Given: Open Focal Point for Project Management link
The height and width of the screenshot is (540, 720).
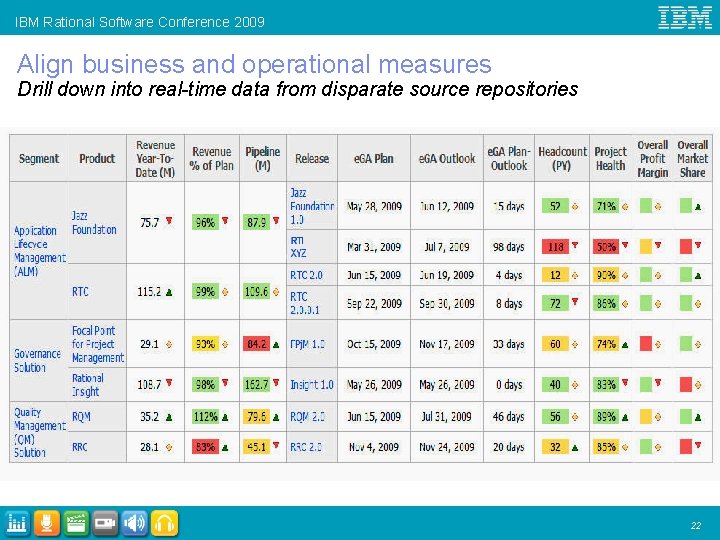Looking at the screenshot, I should tap(98, 344).
